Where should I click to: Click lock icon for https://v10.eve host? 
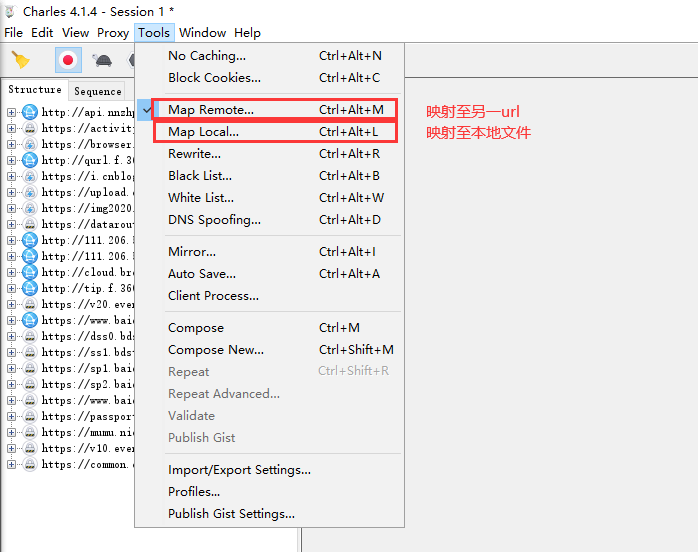click(x=30, y=449)
